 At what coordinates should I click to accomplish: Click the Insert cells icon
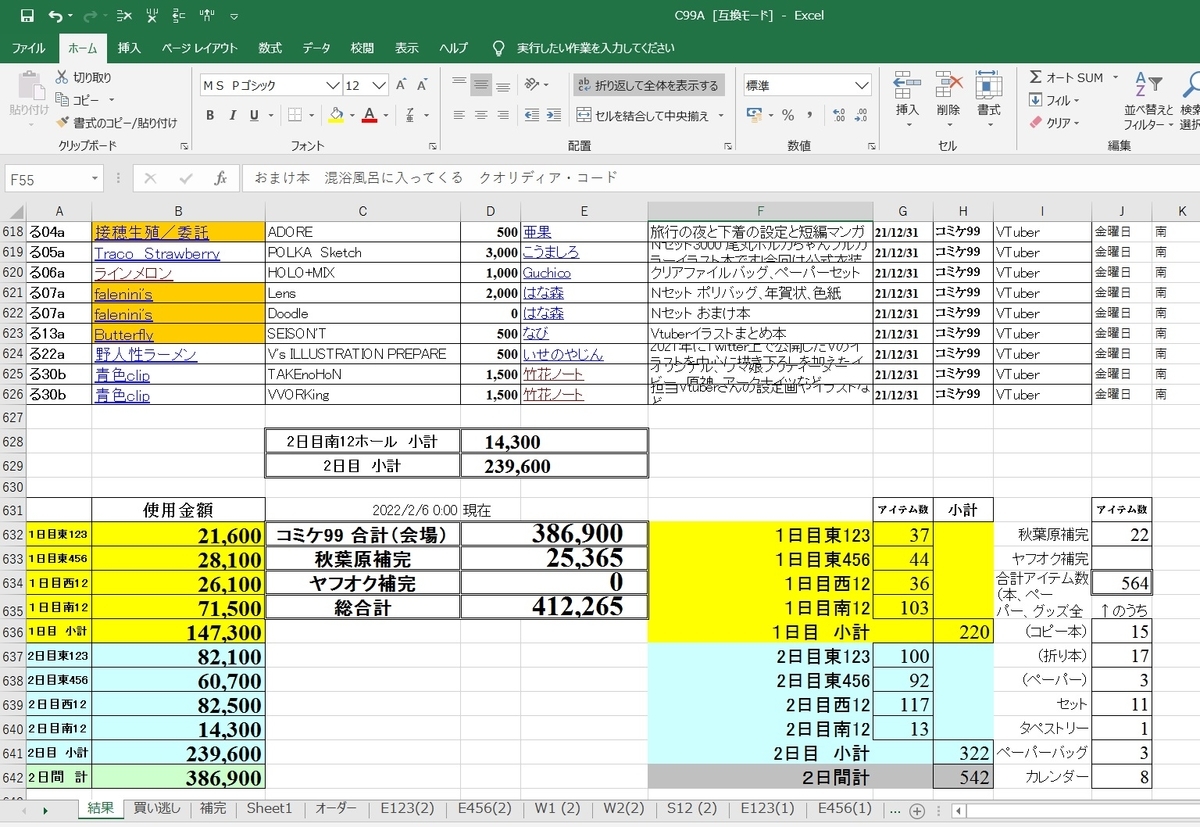click(907, 86)
